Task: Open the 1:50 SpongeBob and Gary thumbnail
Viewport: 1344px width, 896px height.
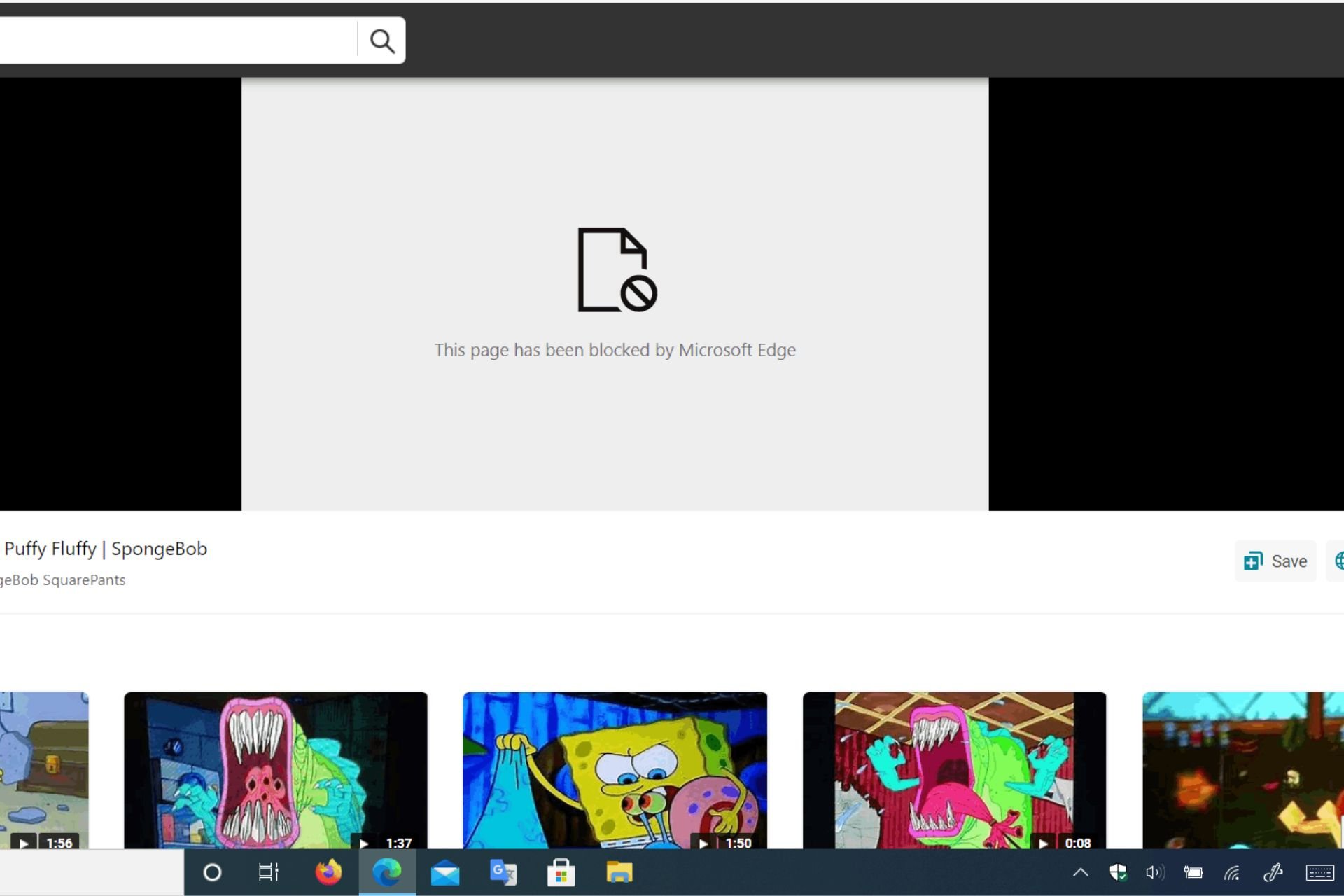Action: pos(615,770)
